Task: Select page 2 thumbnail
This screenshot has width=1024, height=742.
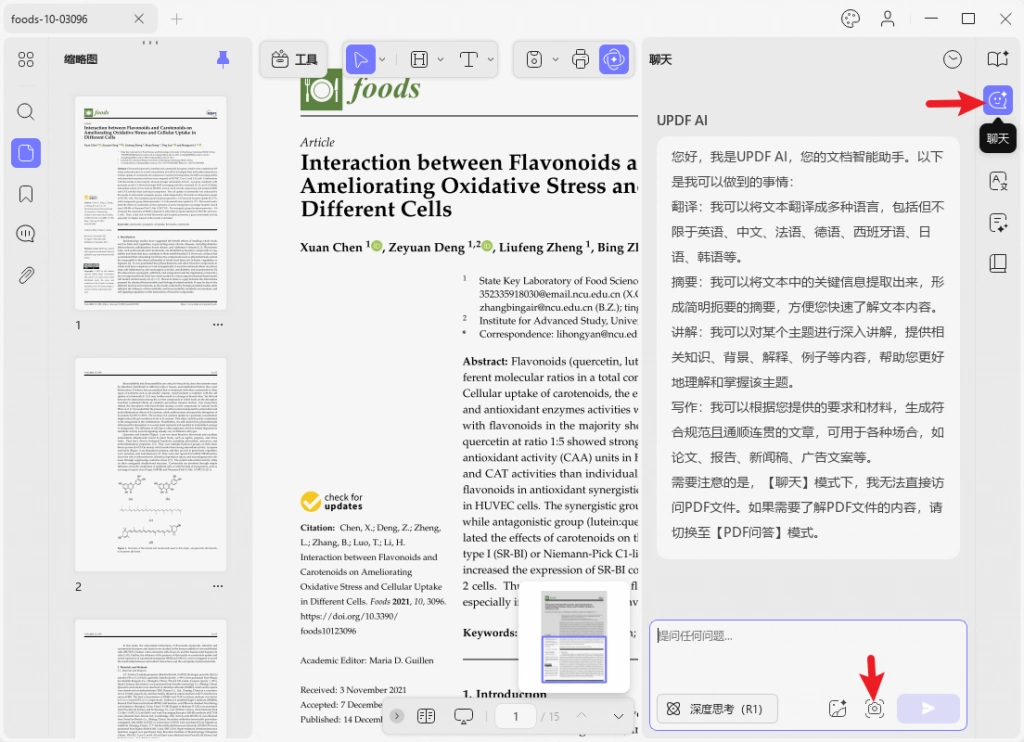Action: [x=150, y=464]
